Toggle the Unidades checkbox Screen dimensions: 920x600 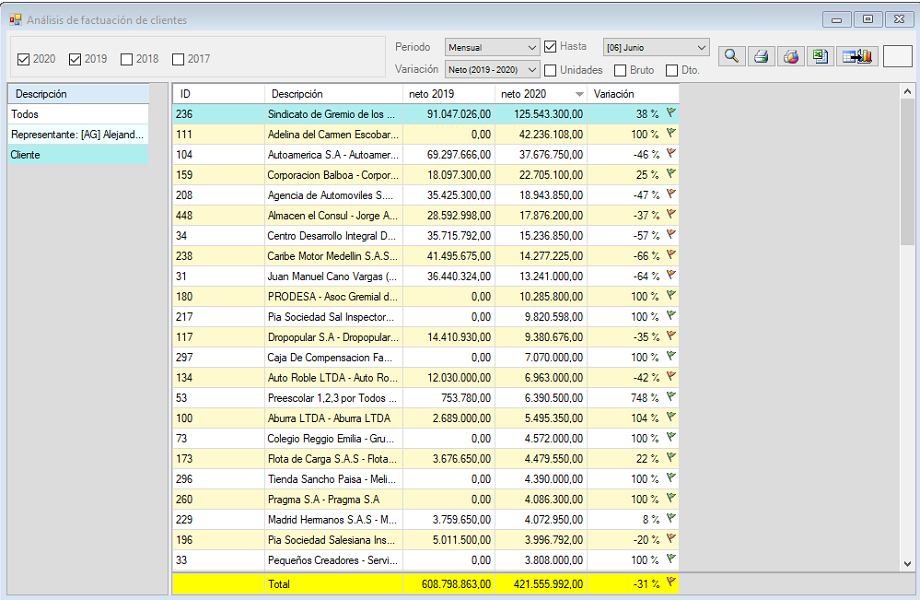coord(551,70)
